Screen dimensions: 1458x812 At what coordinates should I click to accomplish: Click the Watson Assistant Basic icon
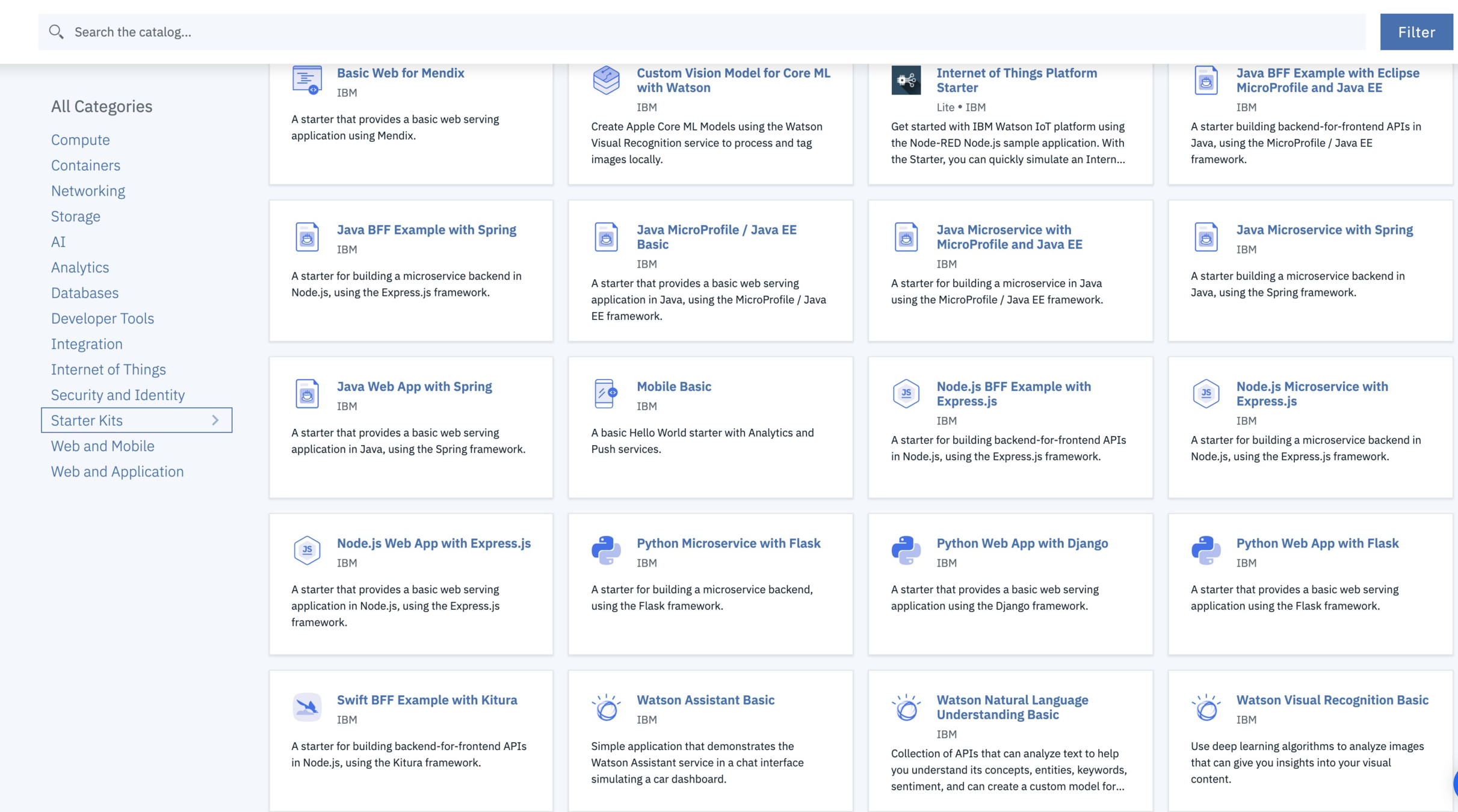tap(606, 707)
